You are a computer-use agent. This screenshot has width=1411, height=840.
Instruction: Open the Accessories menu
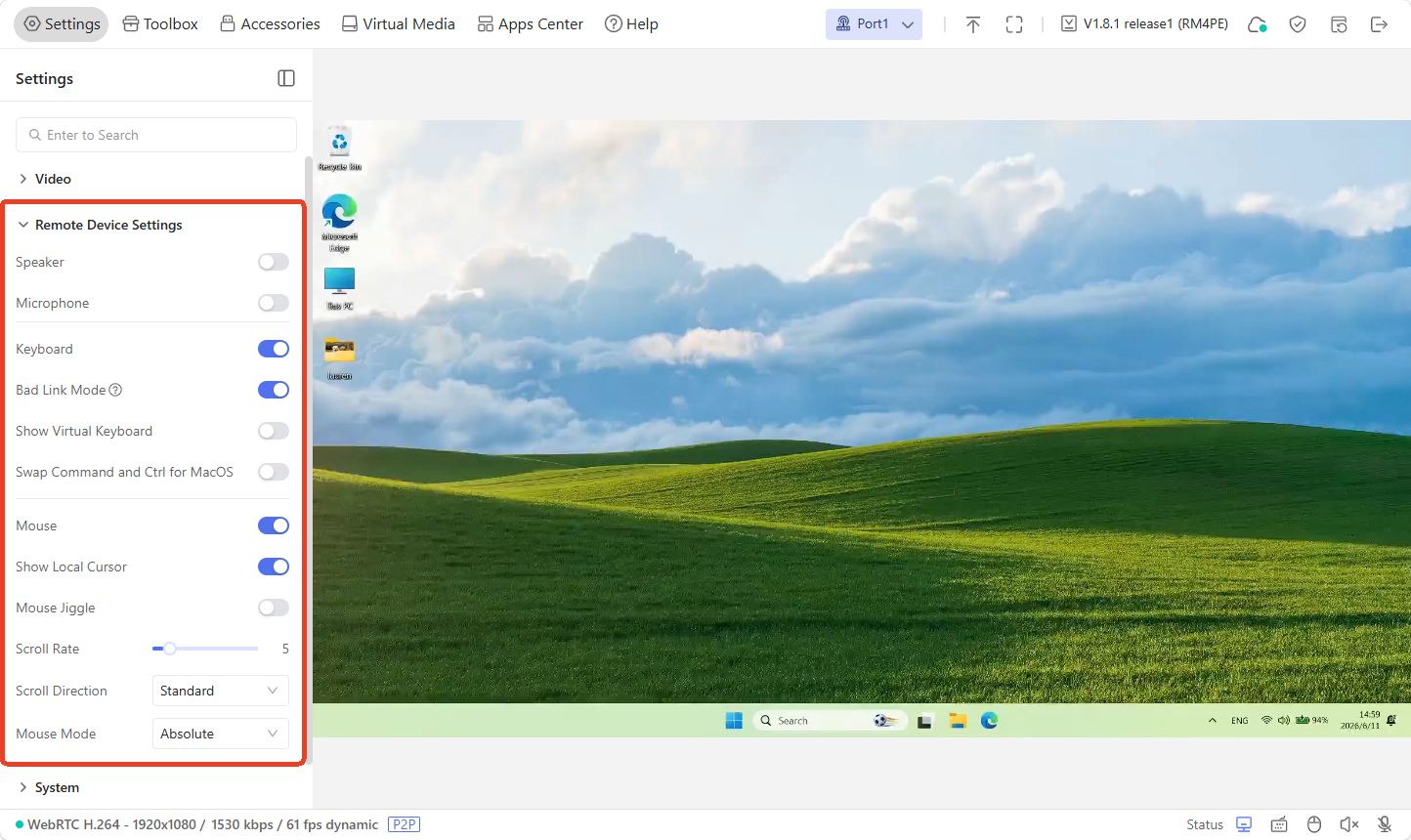click(x=270, y=23)
